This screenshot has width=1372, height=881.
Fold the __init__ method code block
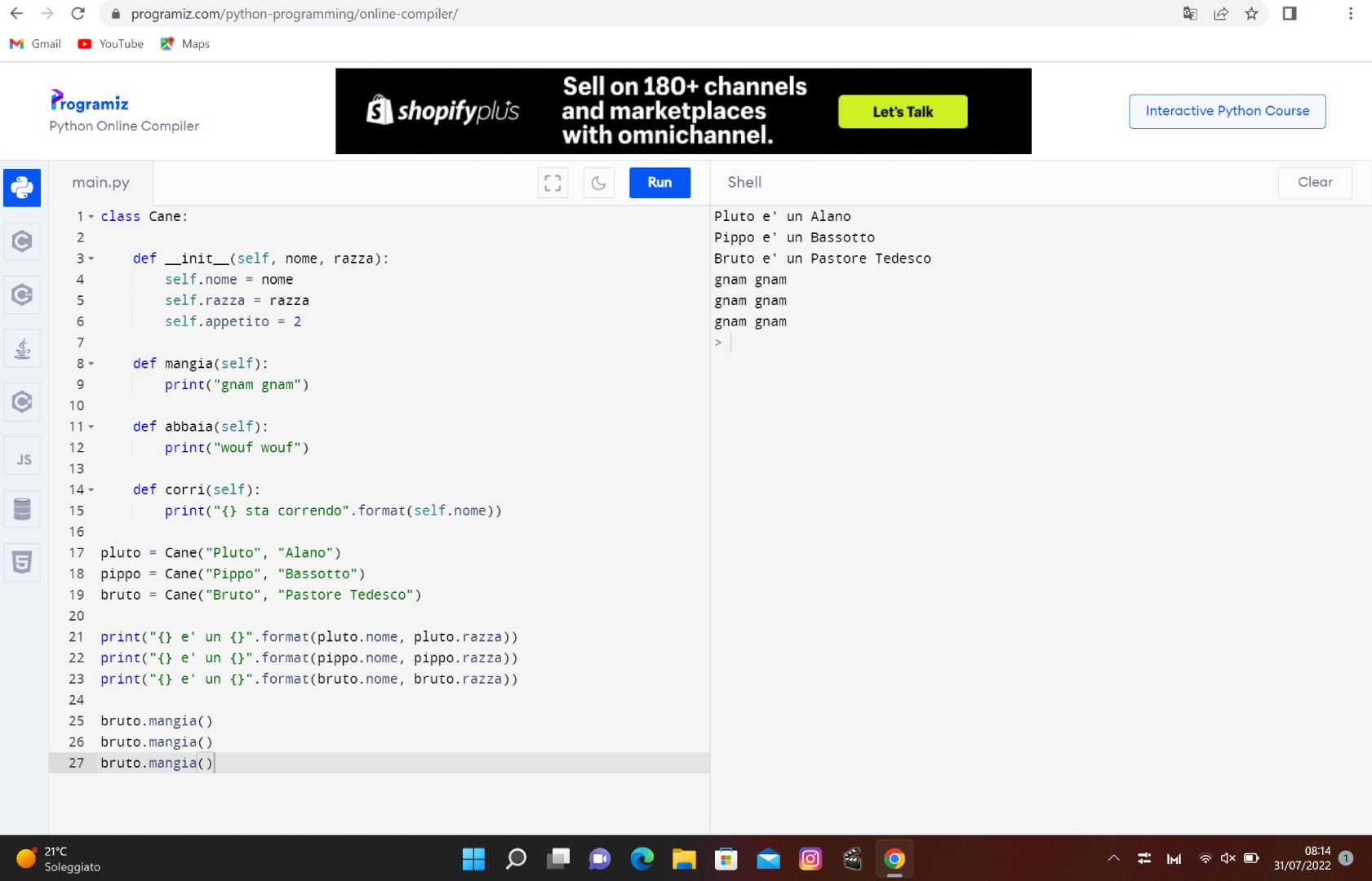tap(90, 258)
